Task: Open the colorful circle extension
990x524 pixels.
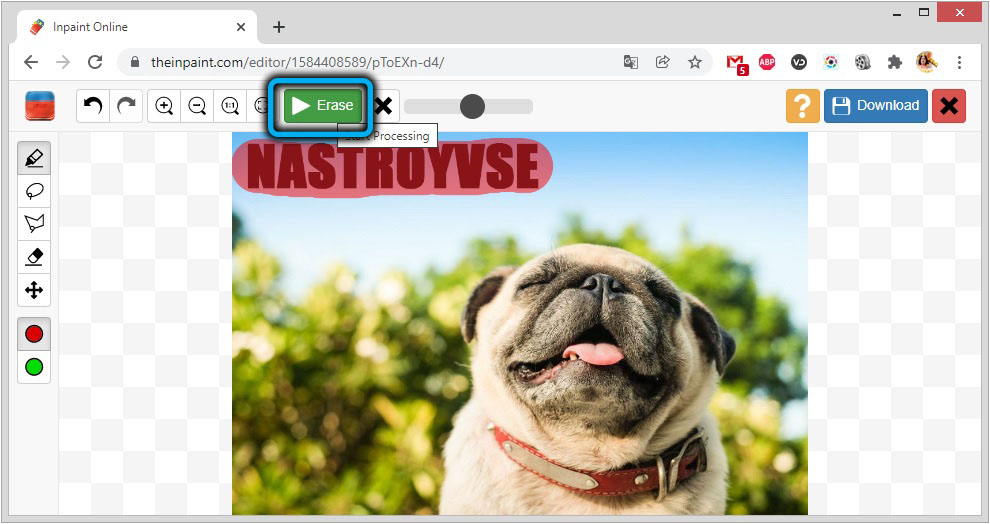Action: pos(831,62)
